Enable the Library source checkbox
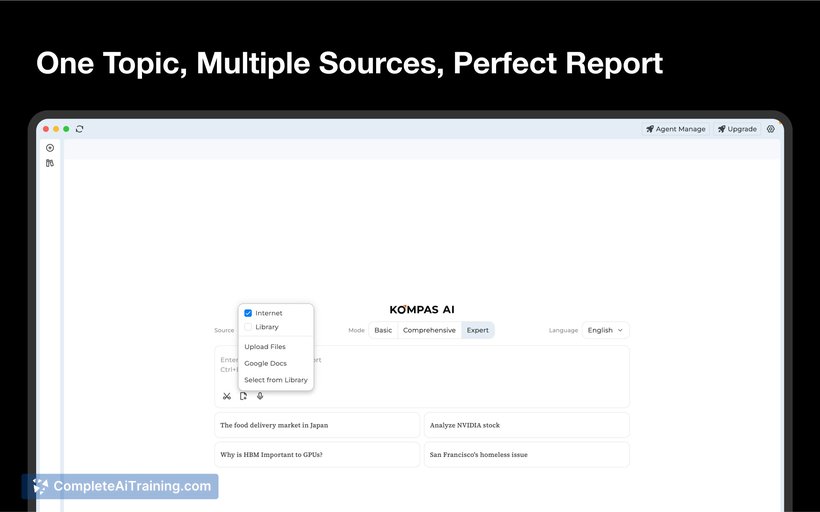 (x=248, y=327)
